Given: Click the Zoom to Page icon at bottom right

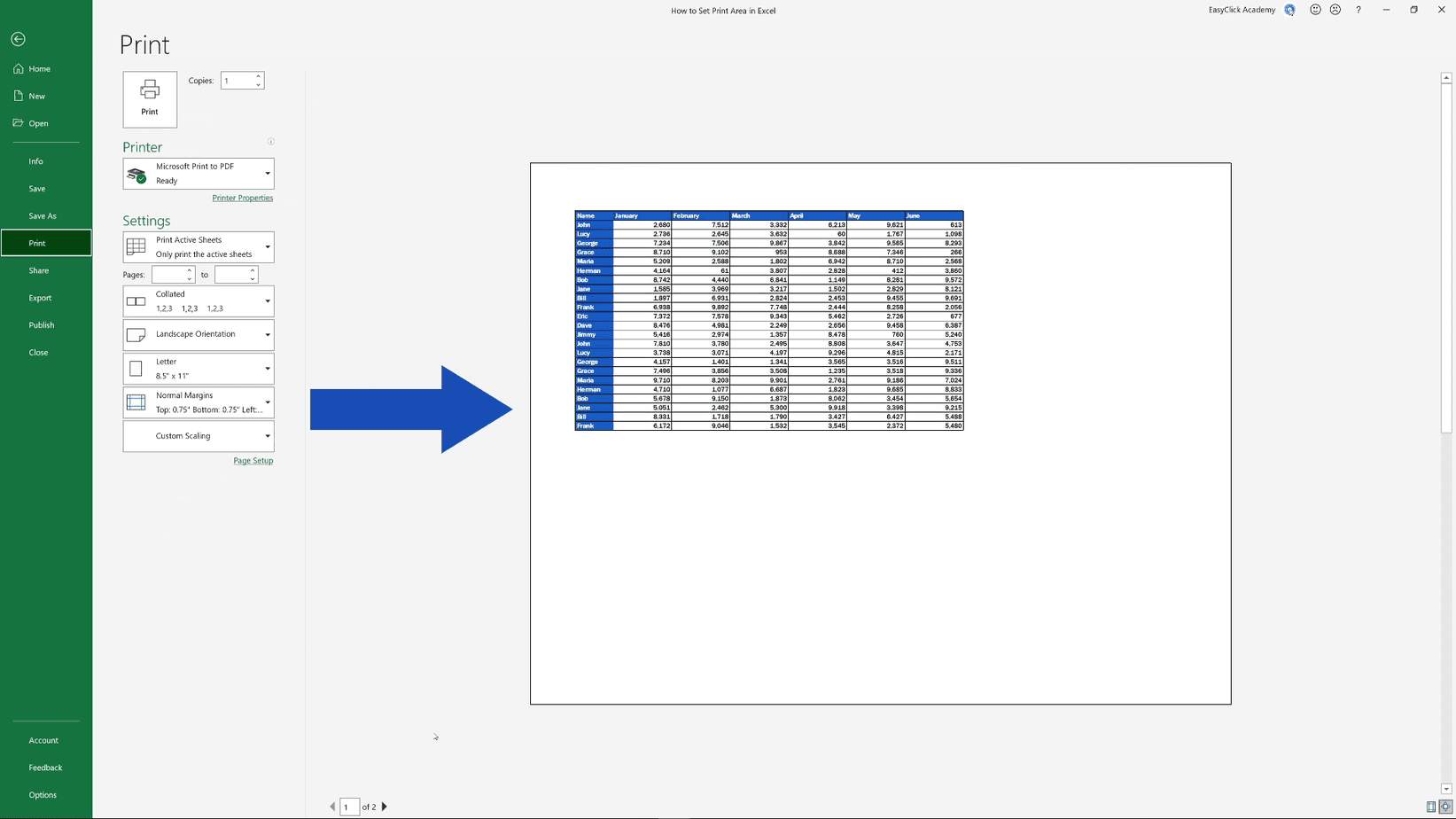Looking at the screenshot, I should (x=1445, y=807).
